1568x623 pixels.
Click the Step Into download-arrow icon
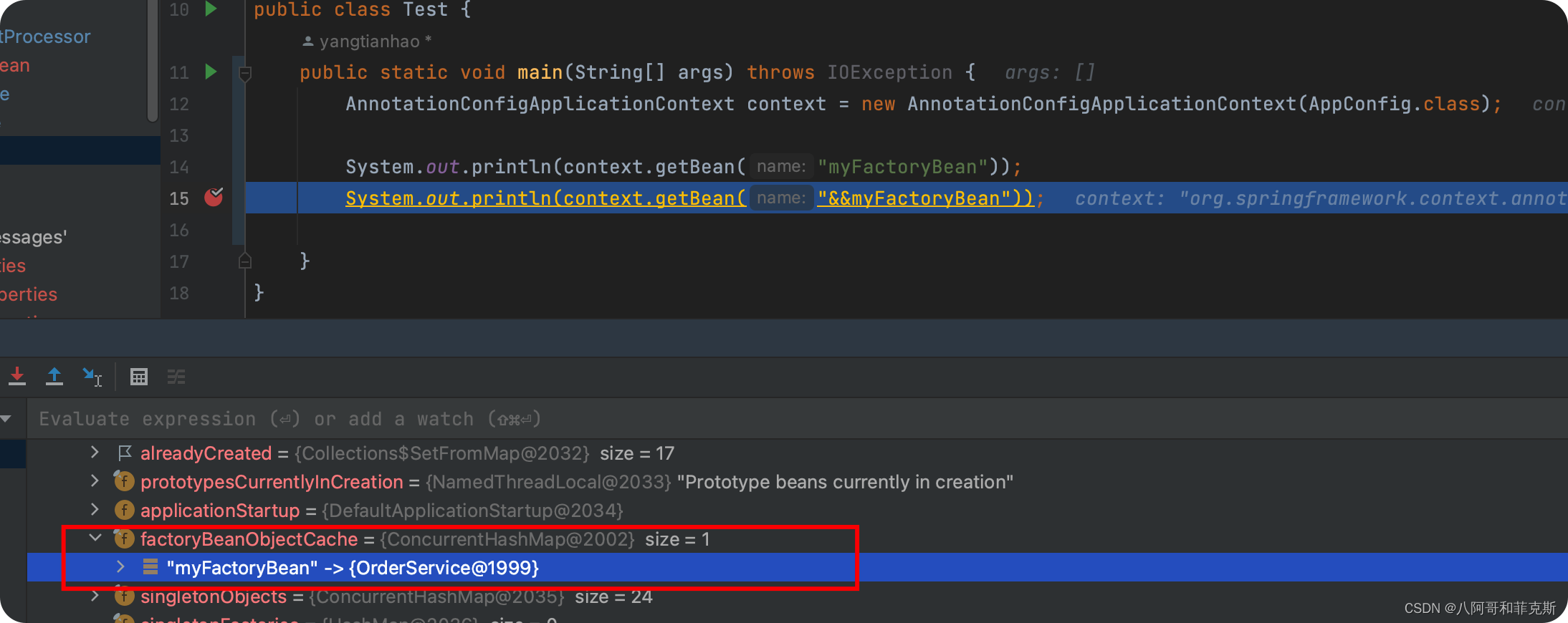point(17,376)
